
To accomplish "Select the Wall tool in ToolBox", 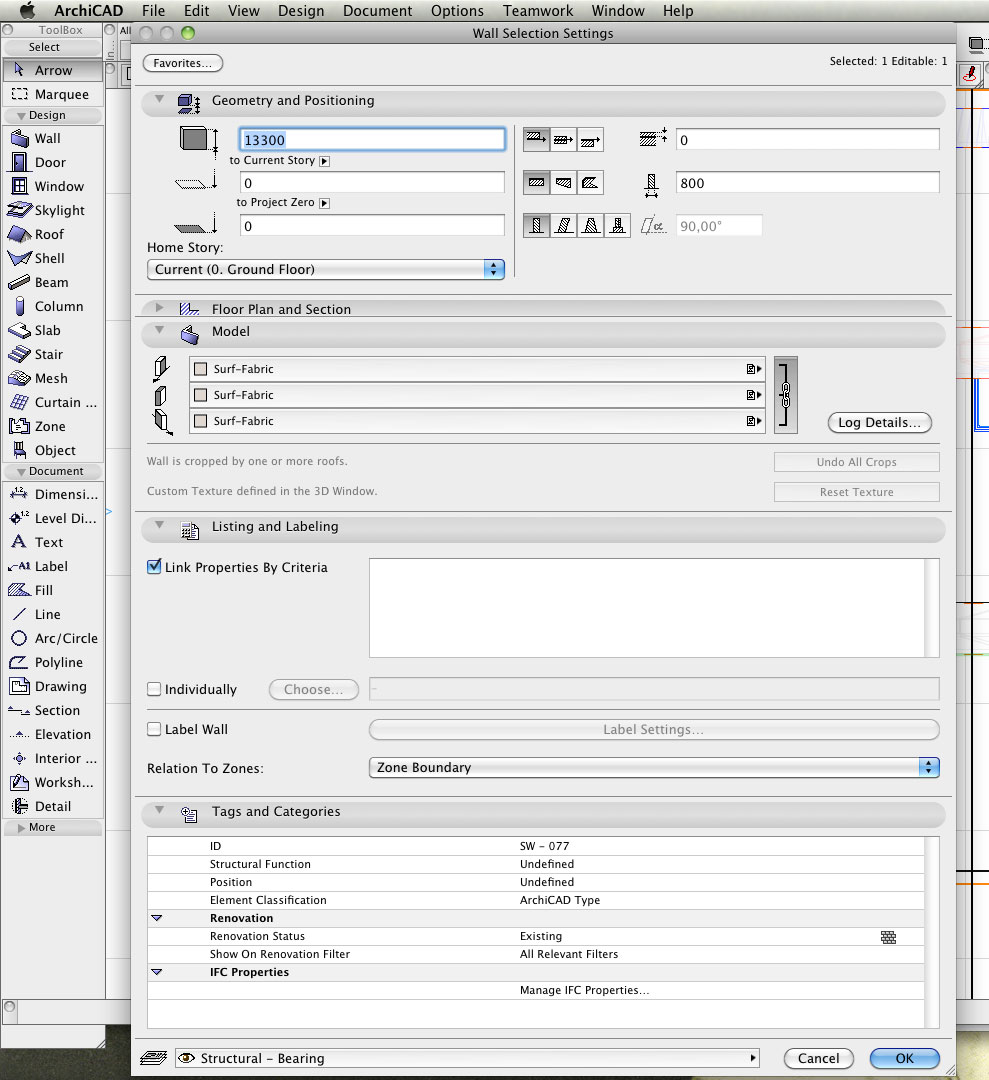I will (47, 139).
